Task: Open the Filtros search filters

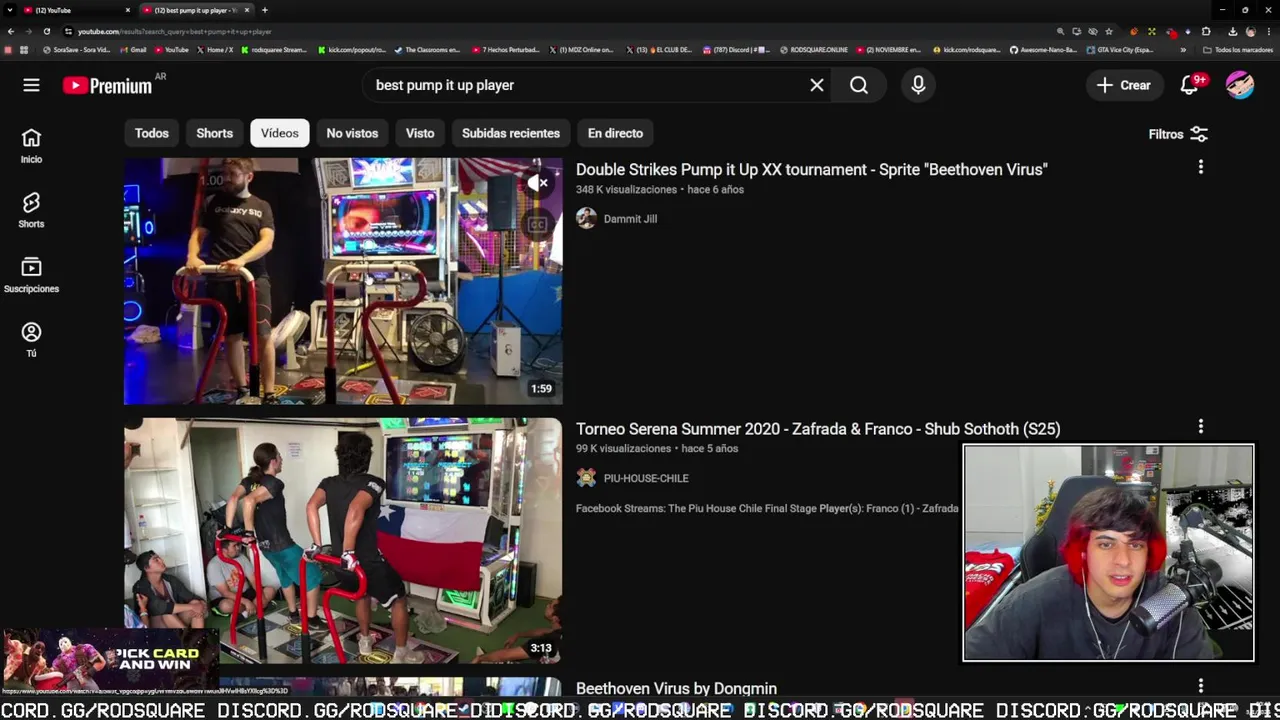Action: pos(1178,134)
